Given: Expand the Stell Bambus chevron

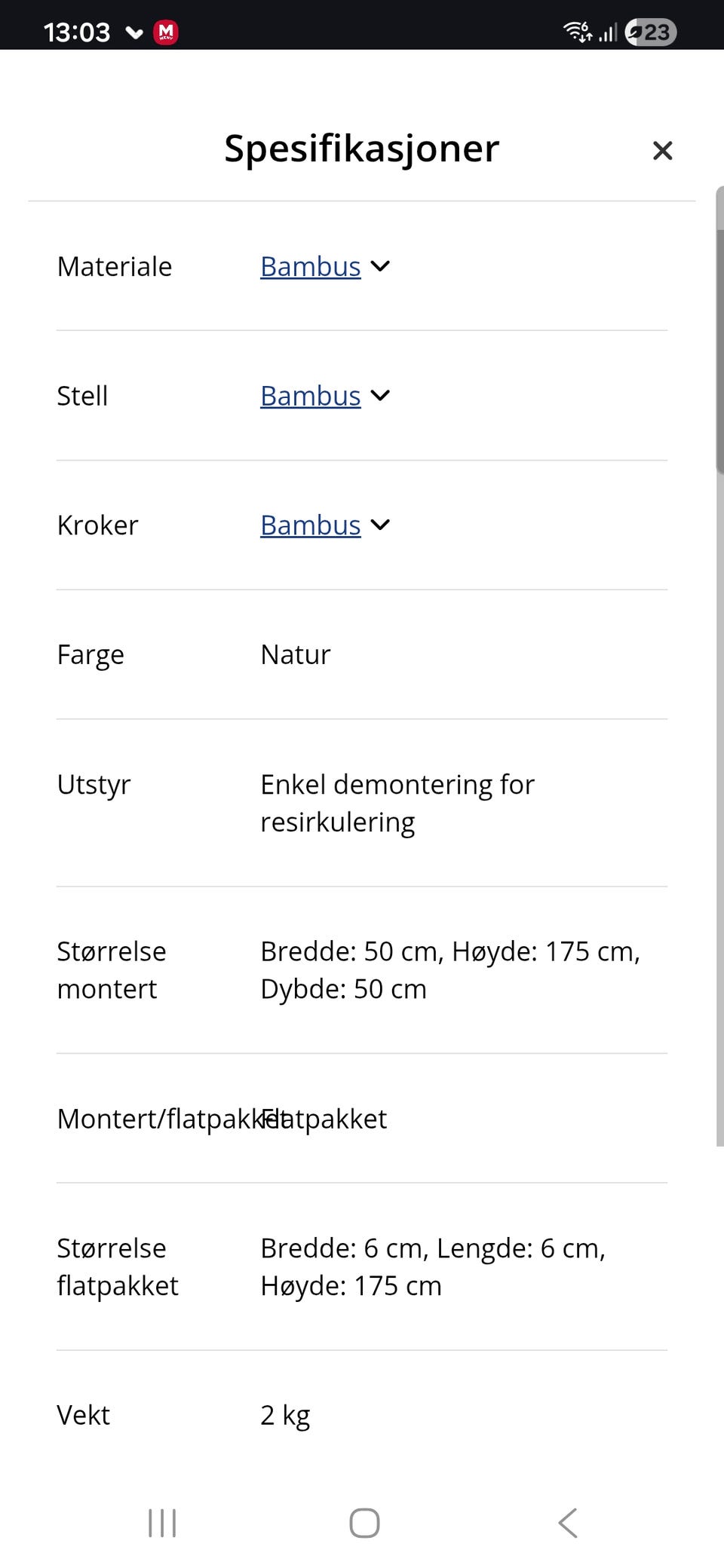Looking at the screenshot, I should click(381, 396).
